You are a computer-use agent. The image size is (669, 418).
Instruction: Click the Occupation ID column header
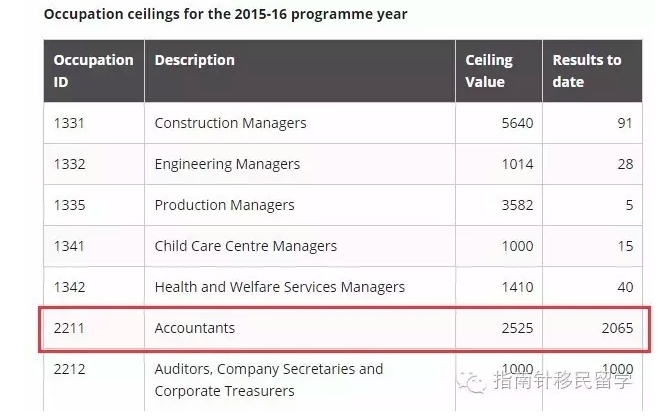click(x=93, y=70)
